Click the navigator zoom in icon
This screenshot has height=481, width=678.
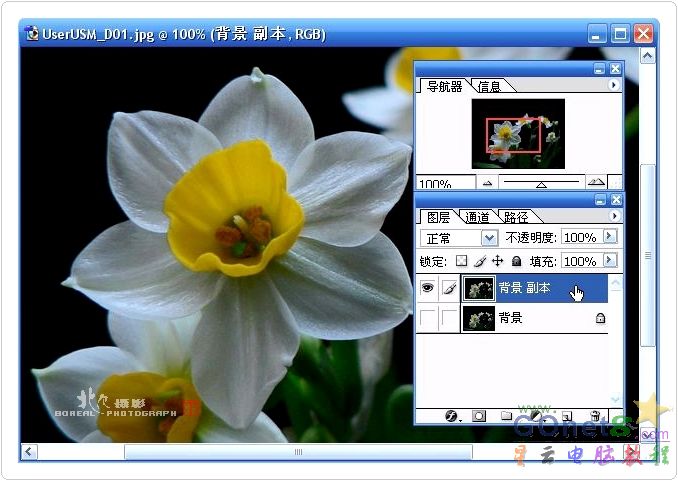[596, 183]
